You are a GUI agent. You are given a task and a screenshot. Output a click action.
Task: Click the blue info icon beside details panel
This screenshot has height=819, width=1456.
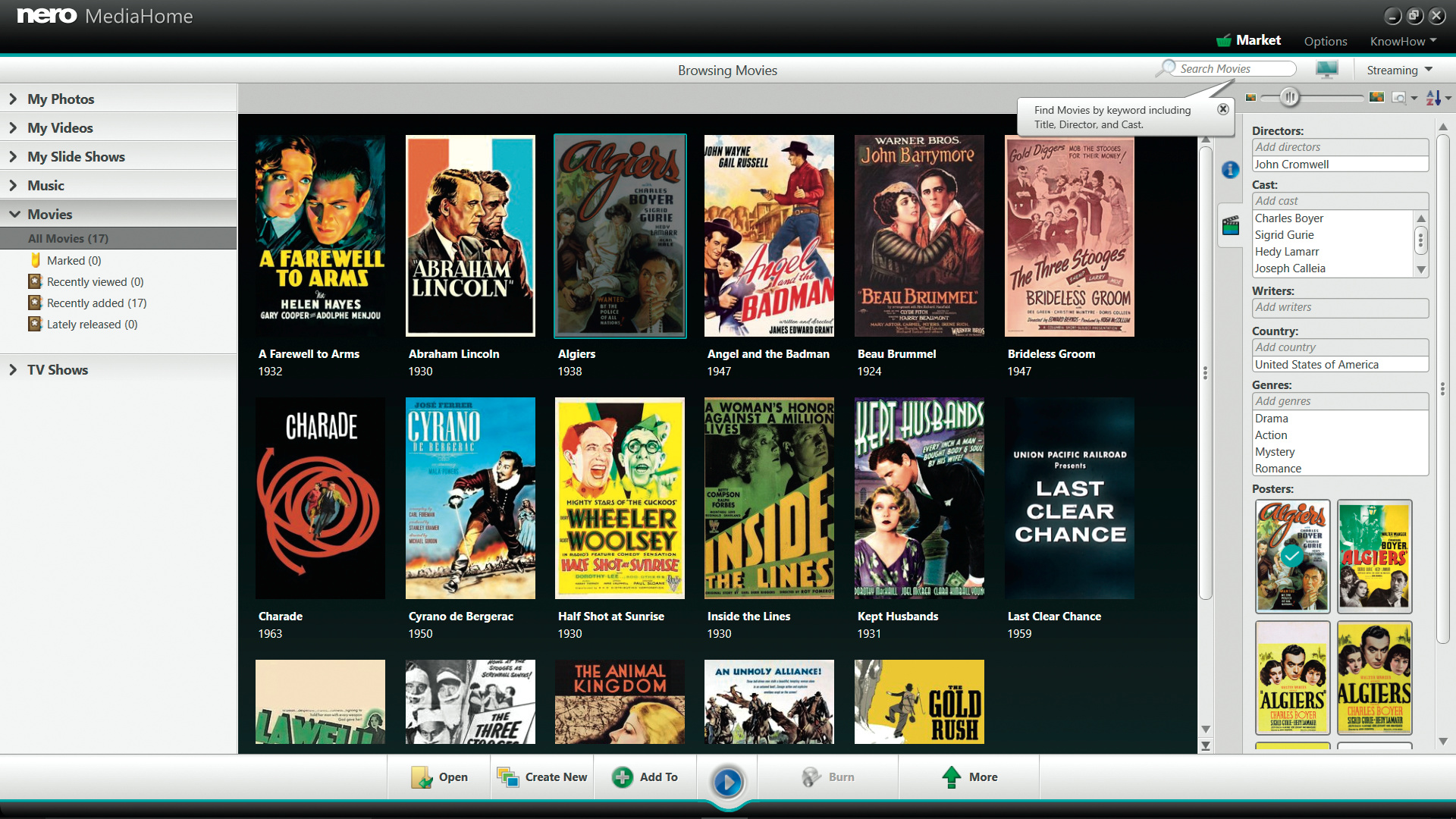1230,170
